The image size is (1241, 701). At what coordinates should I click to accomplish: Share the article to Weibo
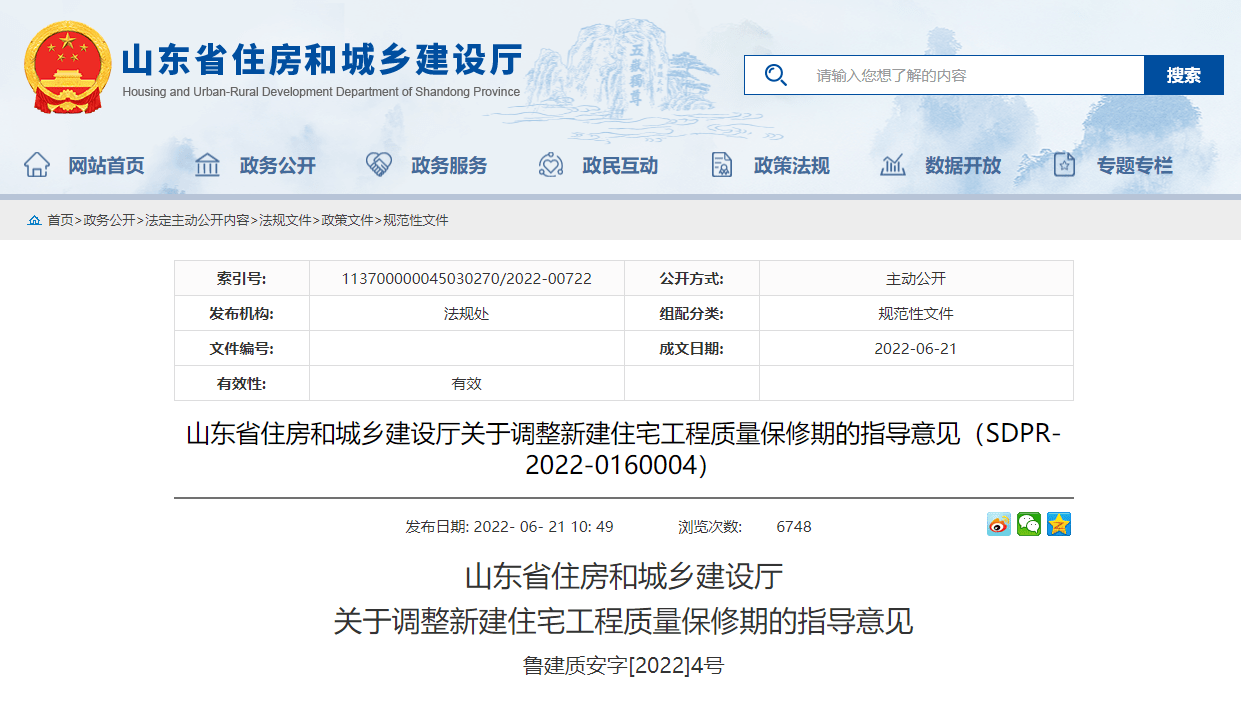click(999, 524)
